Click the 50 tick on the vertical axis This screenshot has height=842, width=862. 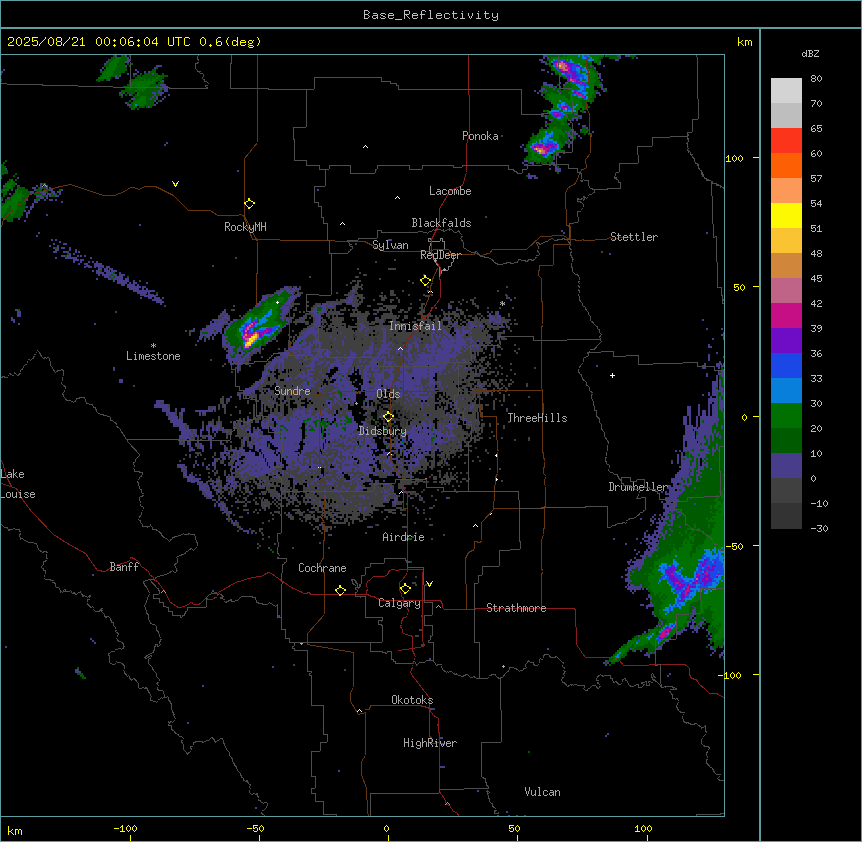(739, 287)
